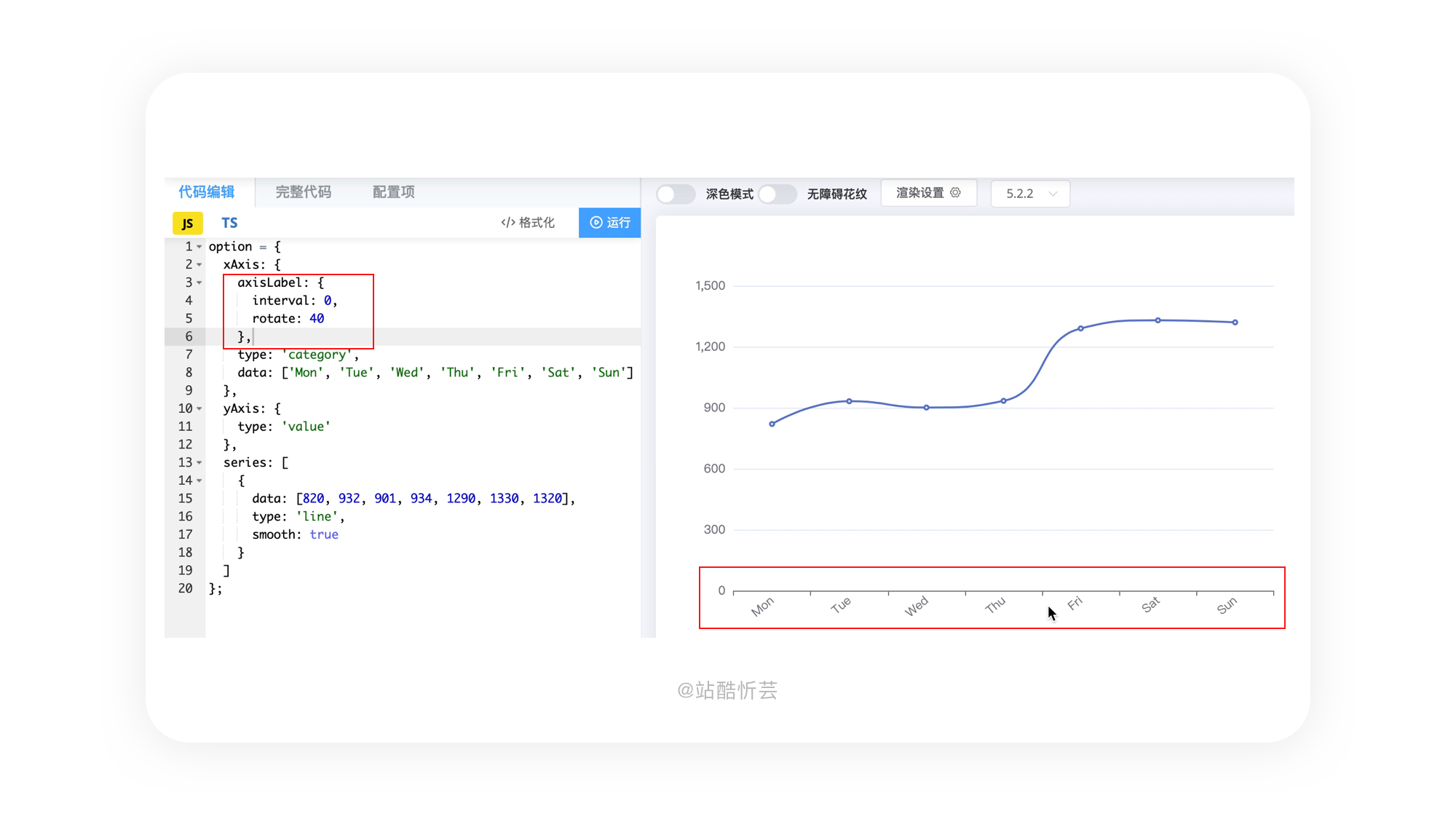Collapse the fold arrow on line 1
Image resolution: width=1456 pixels, height=814 pixels.
[199, 247]
